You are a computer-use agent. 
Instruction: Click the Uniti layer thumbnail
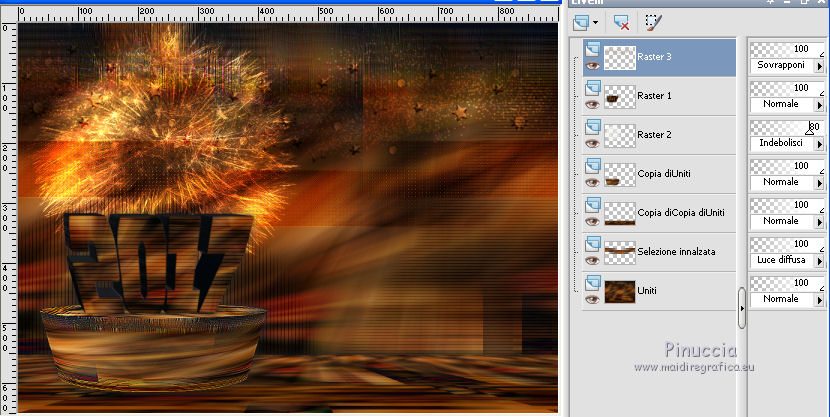click(x=619, y=291)
